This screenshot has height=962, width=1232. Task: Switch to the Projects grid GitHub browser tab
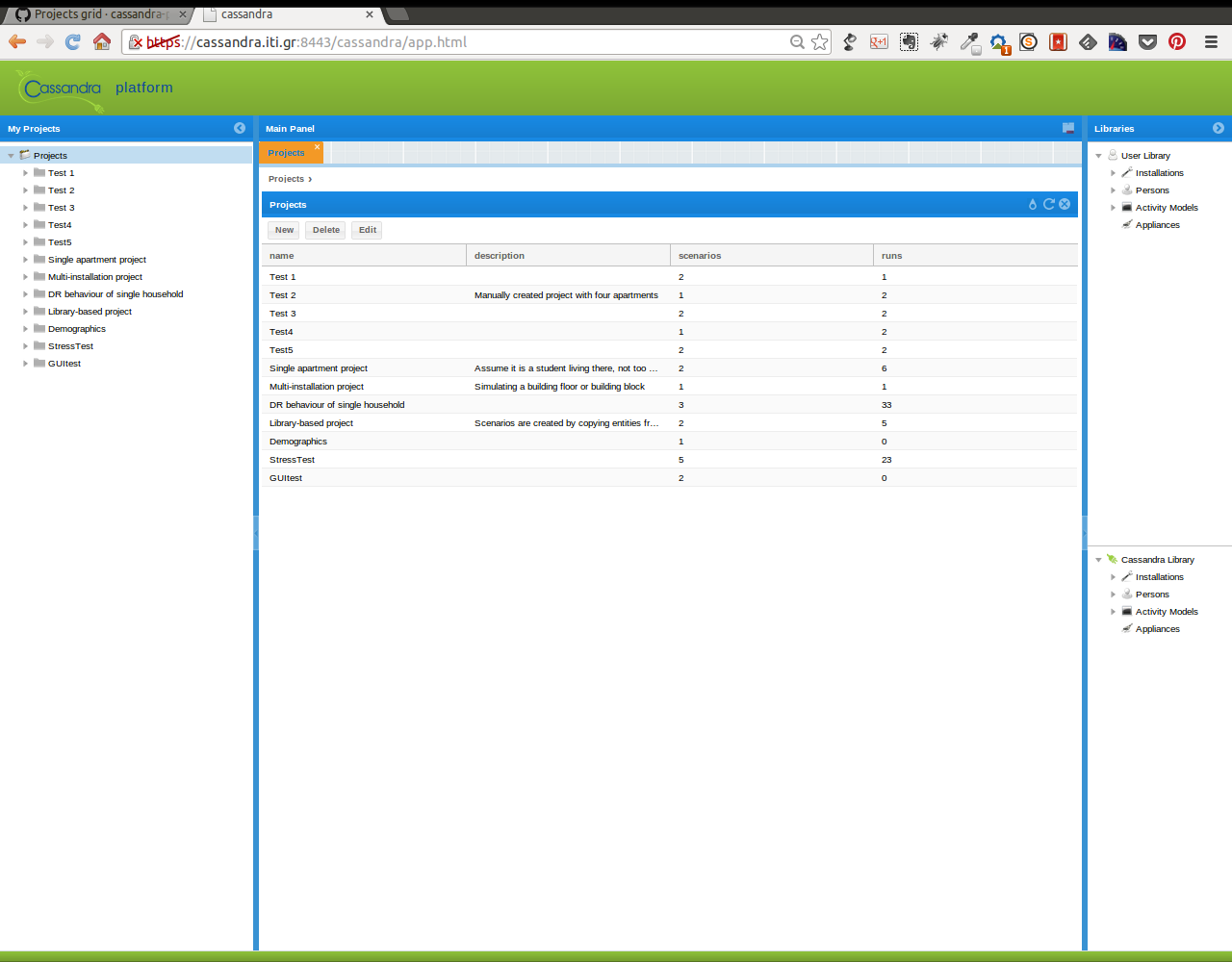point(97,14)
